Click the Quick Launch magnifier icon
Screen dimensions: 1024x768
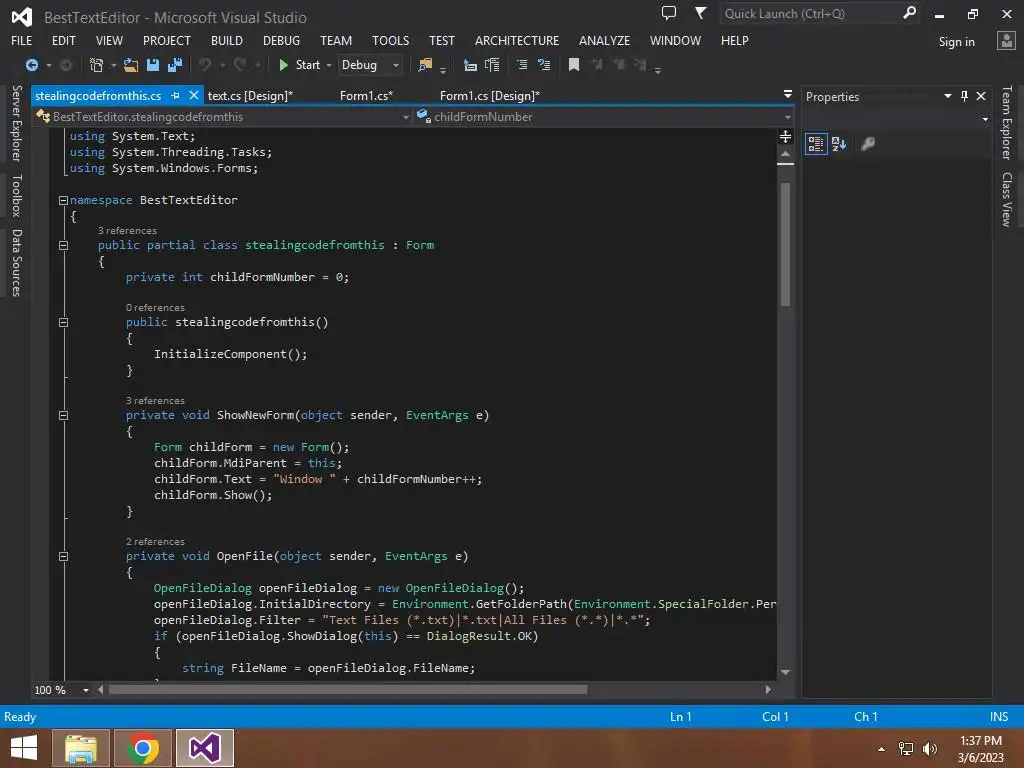[x=909, y=13]
